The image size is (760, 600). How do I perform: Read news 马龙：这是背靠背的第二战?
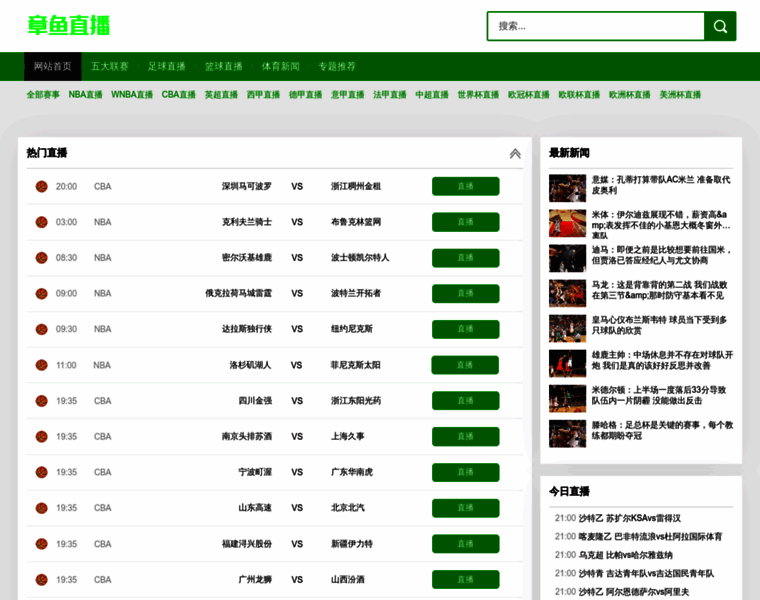click(x=660, y=290)
